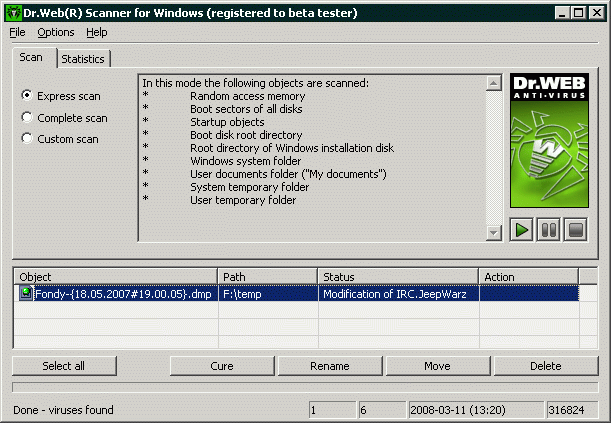Screen dimensions: 611x423
Task: Open the File menu
Action: (x=17, y=32)
